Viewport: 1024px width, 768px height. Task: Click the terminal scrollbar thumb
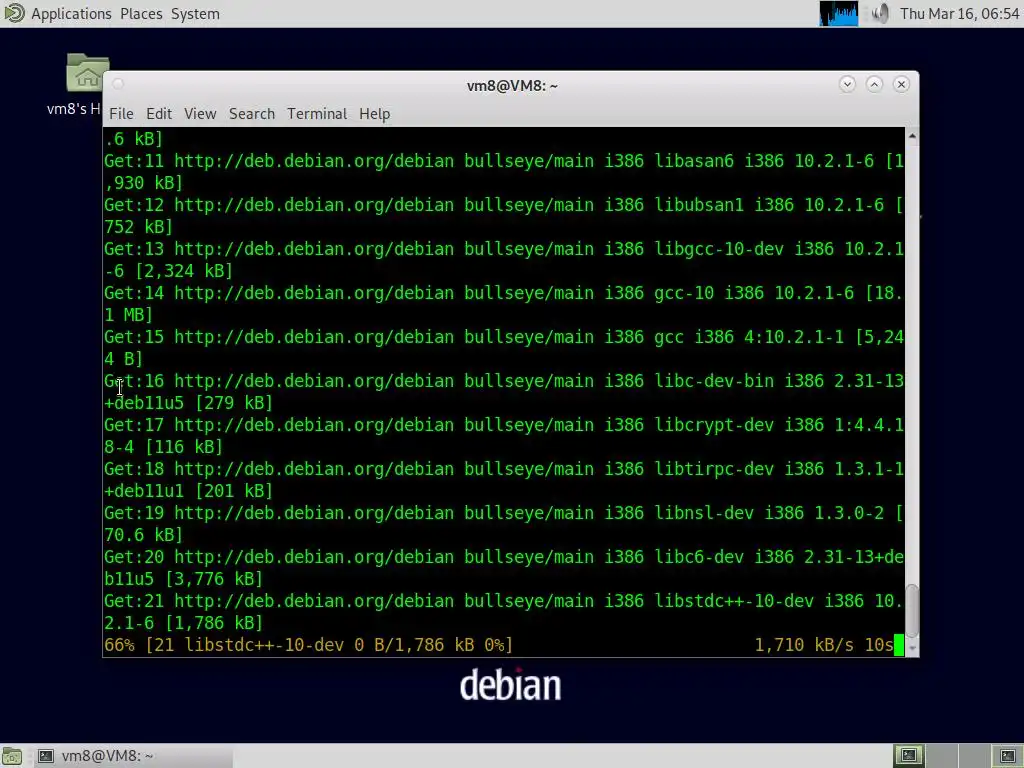point(912,611)
